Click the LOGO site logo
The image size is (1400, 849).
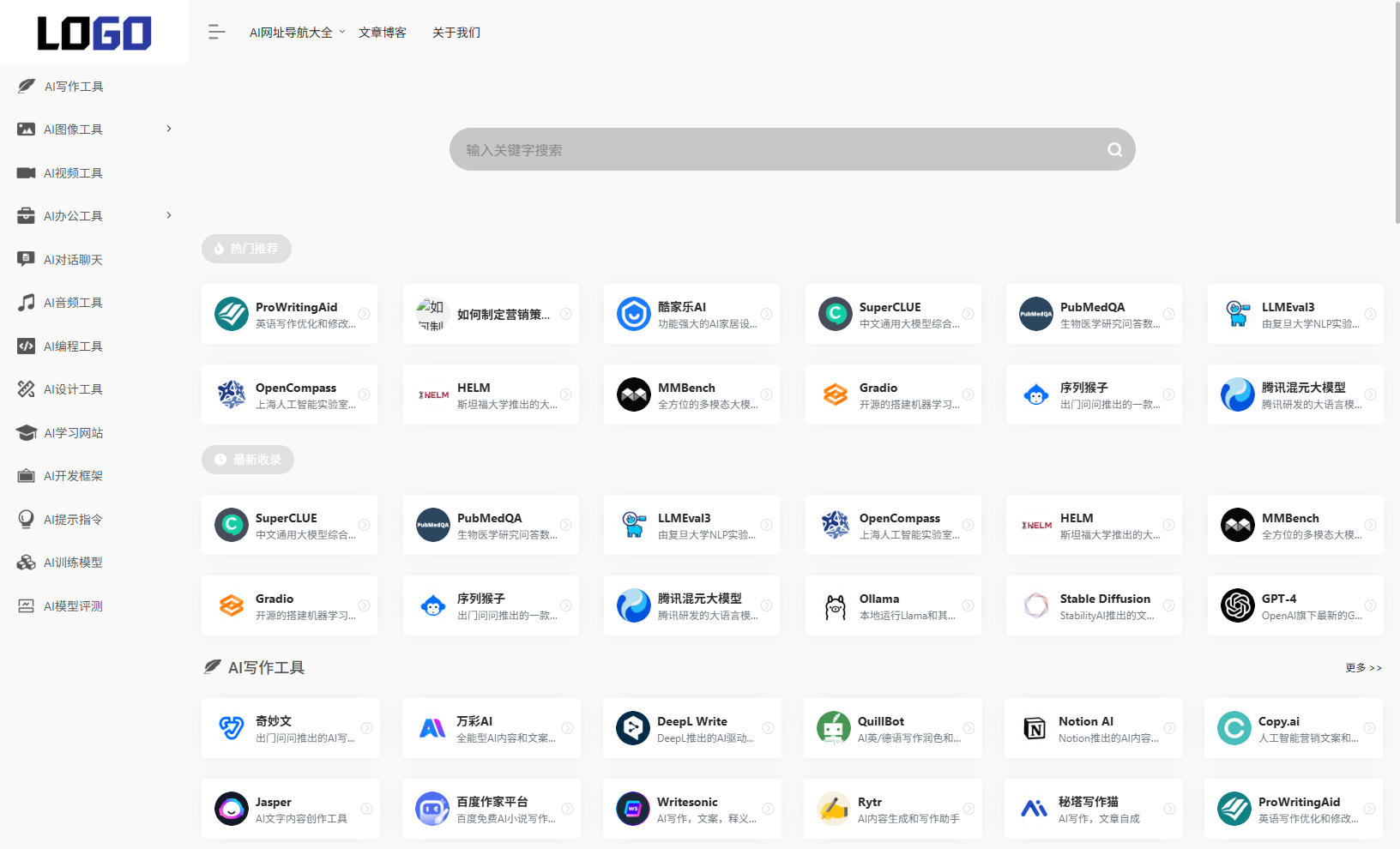click(94, 33)
